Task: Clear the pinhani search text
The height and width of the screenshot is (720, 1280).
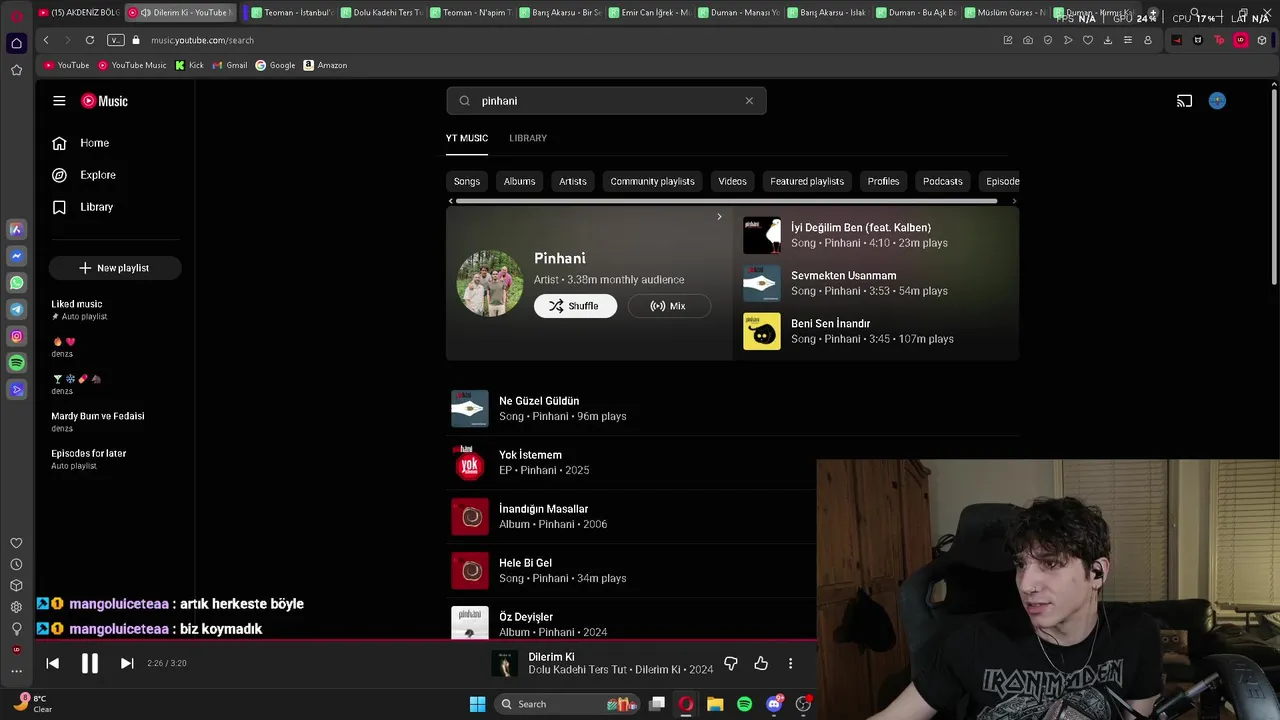Action: 749,101
